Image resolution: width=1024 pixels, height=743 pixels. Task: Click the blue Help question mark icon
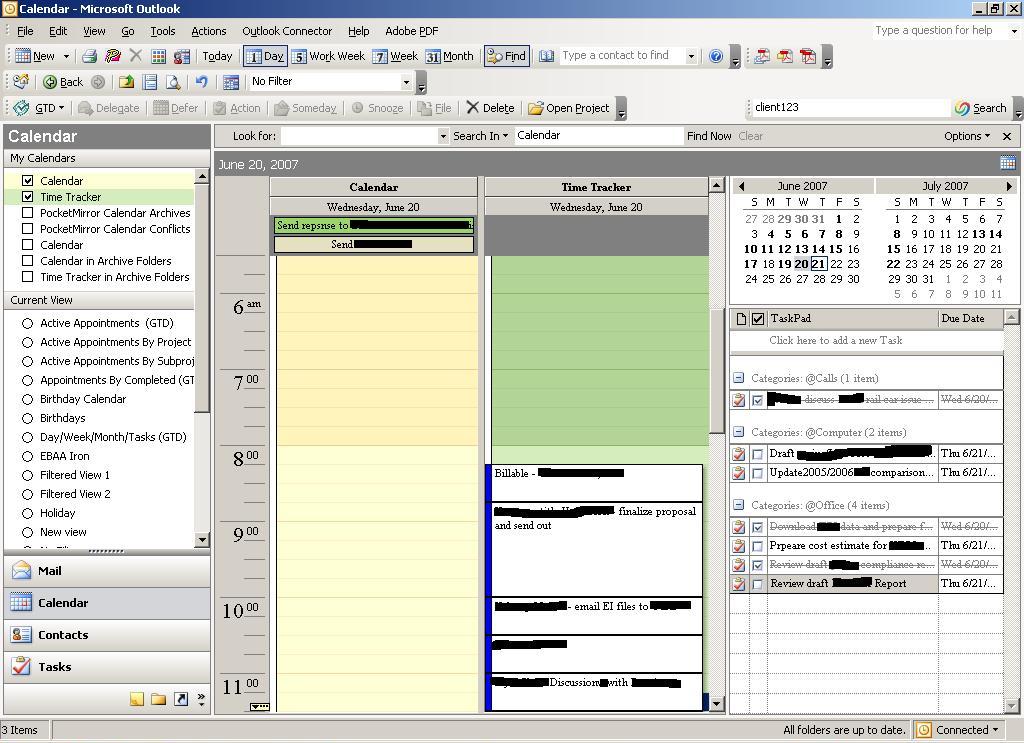(x=716, y=56)
